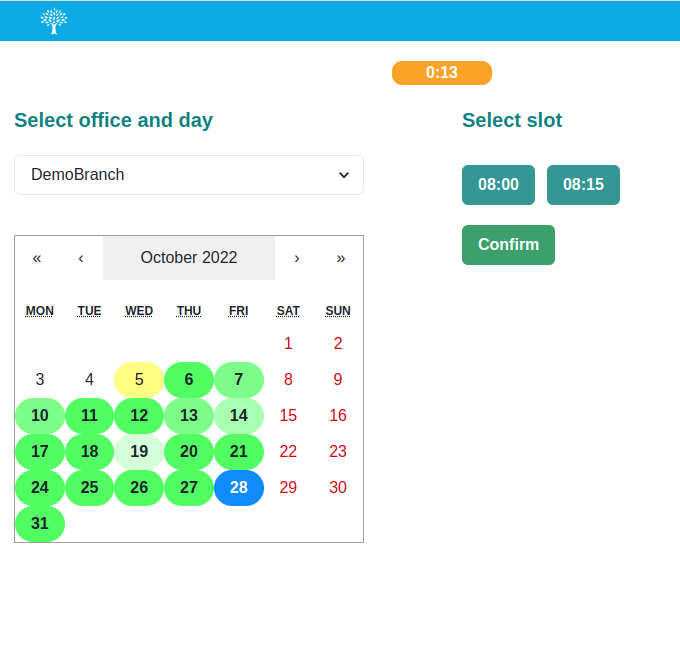
Task: Click the MON weekday header
Action: click(x=40, y=311)
